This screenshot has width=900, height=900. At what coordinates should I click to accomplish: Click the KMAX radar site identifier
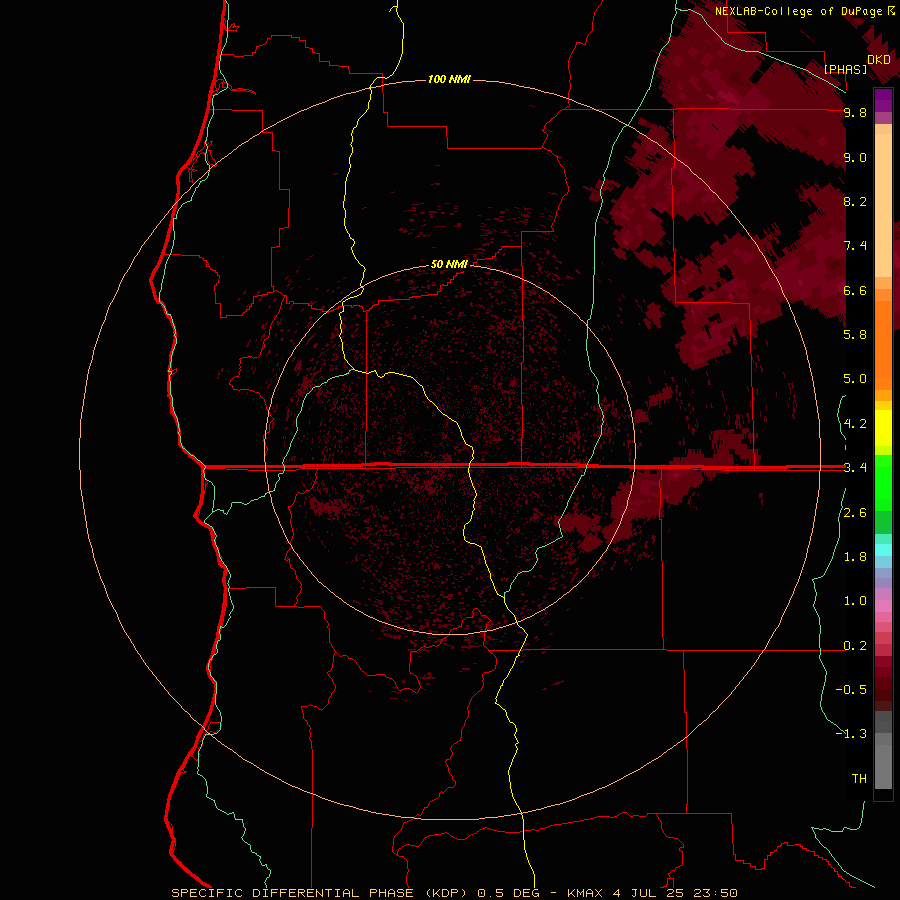pyautogui.click(x=585, y=893)
